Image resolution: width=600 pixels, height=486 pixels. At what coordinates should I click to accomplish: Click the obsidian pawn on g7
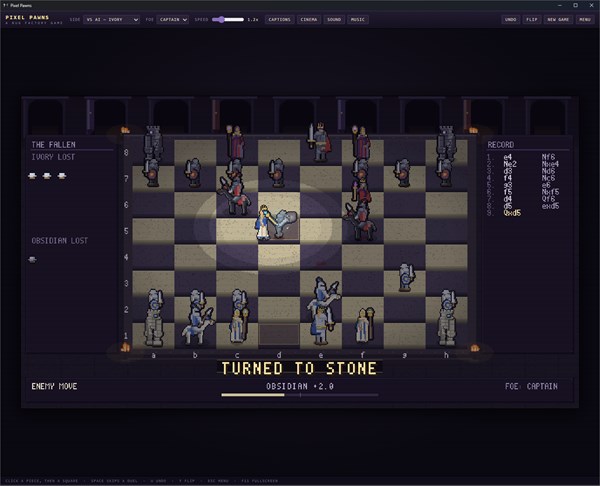click(402, 173)
